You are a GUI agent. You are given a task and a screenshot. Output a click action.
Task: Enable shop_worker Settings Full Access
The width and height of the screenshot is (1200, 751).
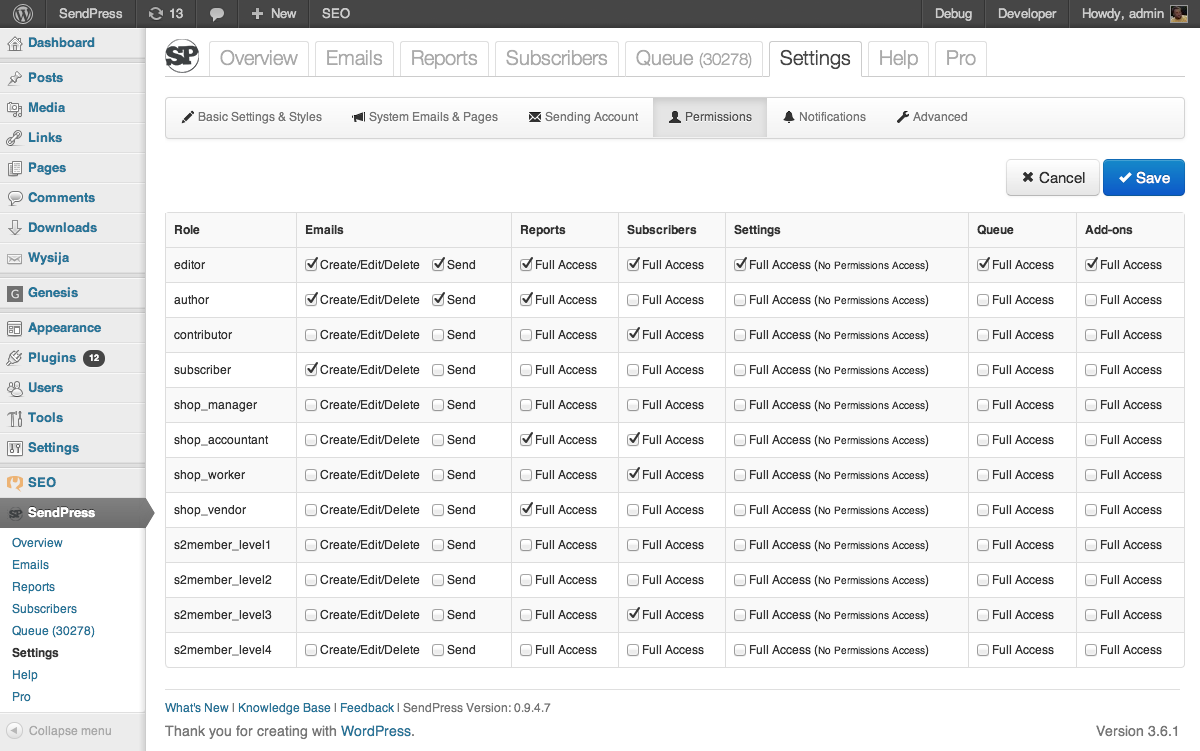pyautogui.click(x=740, y=475)
